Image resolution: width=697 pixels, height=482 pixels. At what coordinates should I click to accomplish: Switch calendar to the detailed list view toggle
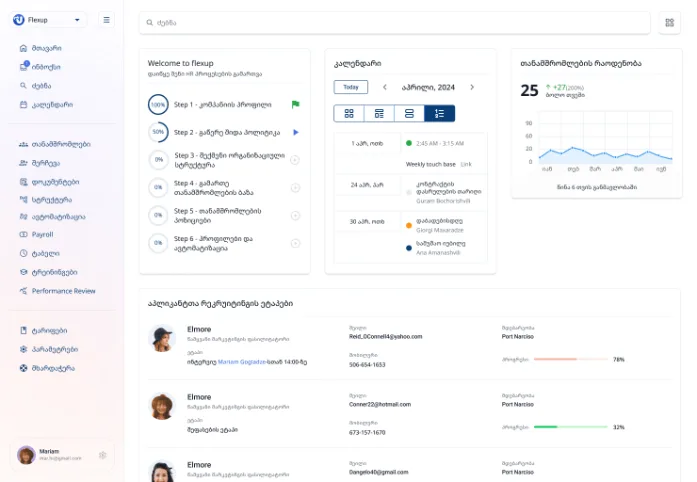point(379,113)
